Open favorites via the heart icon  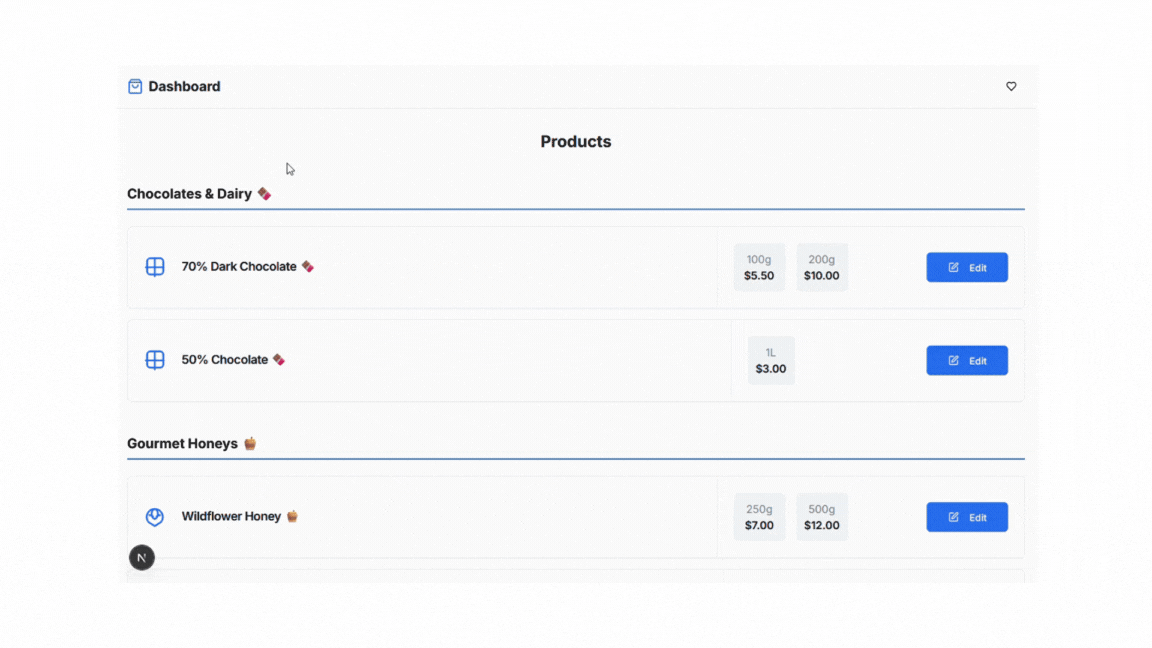pyautogui.click(x=1011, y=87)
